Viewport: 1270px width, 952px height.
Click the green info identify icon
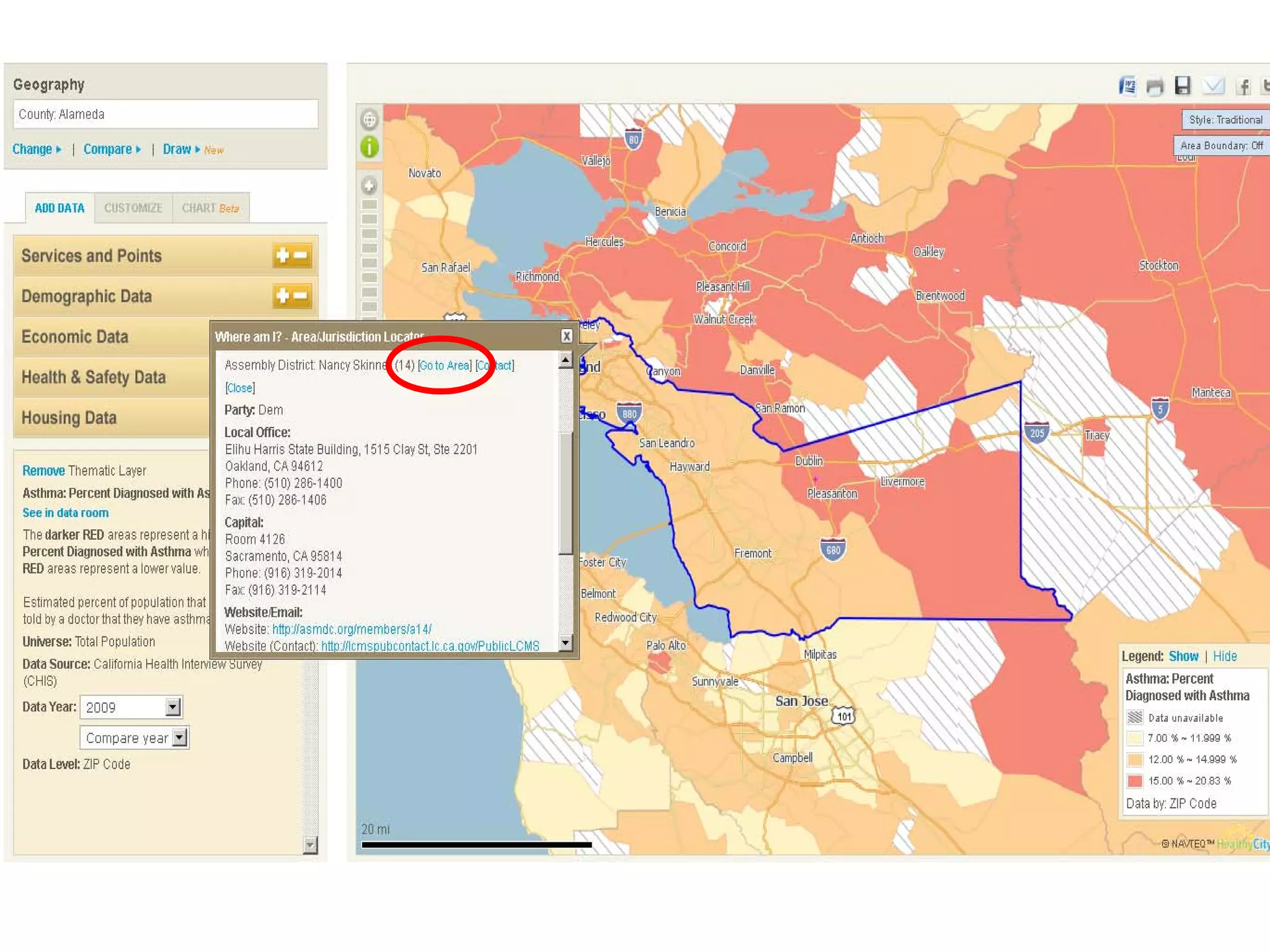pos(370,148)
